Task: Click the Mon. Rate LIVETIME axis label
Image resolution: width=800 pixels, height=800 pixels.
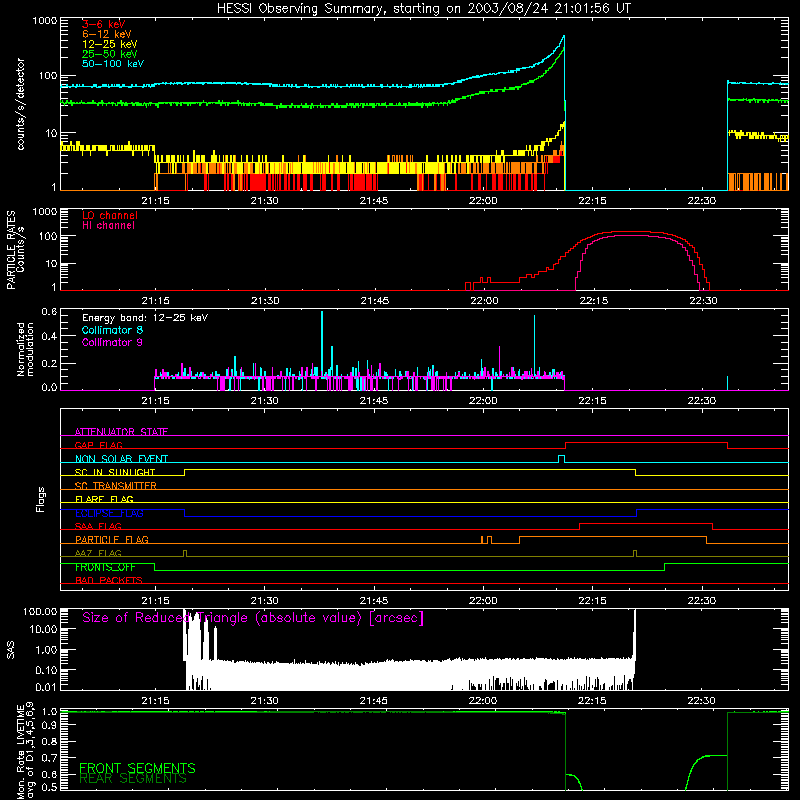Action: click(x=26, y=751)
